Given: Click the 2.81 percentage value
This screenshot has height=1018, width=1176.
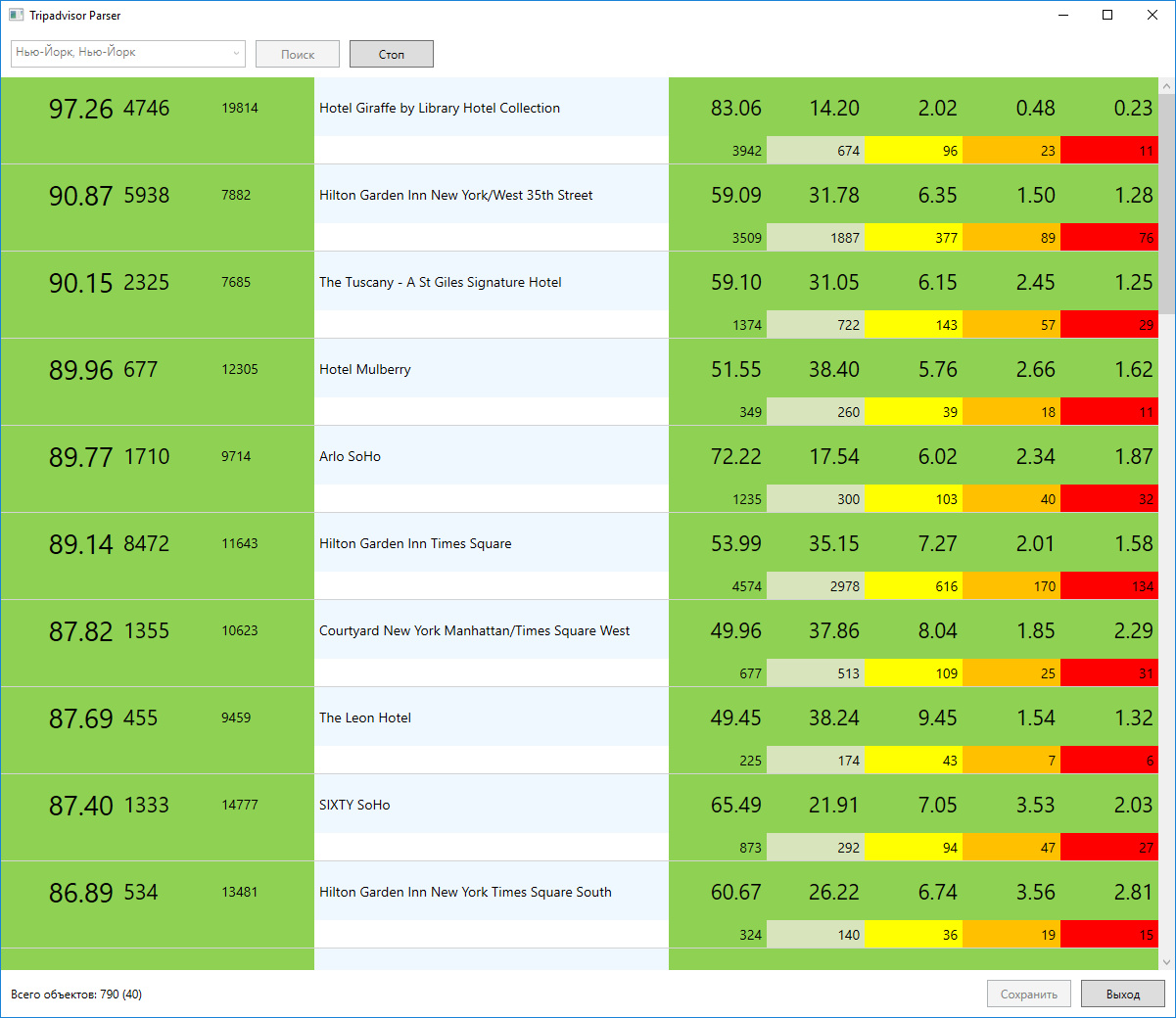Looking at the screenshot, I should pyautogui.click(x=1134, y=892).
